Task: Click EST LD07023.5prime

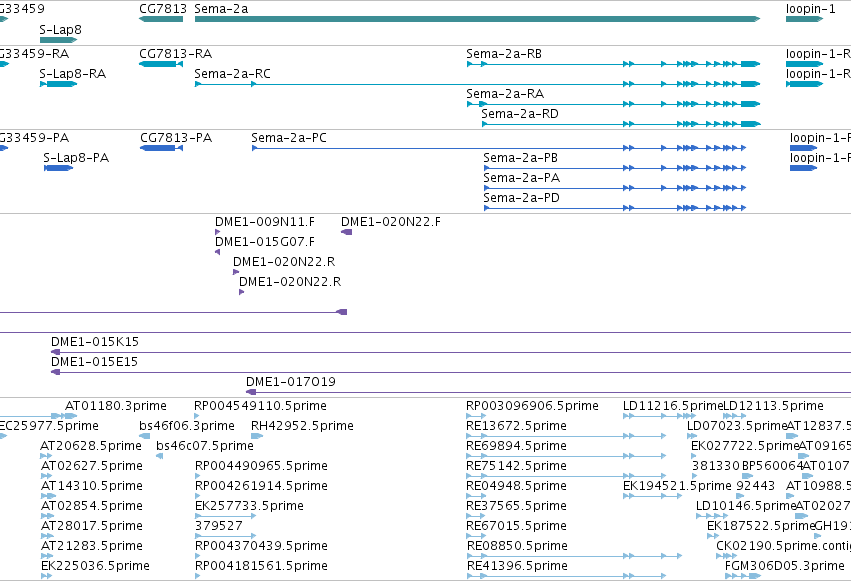Action: 692,436
